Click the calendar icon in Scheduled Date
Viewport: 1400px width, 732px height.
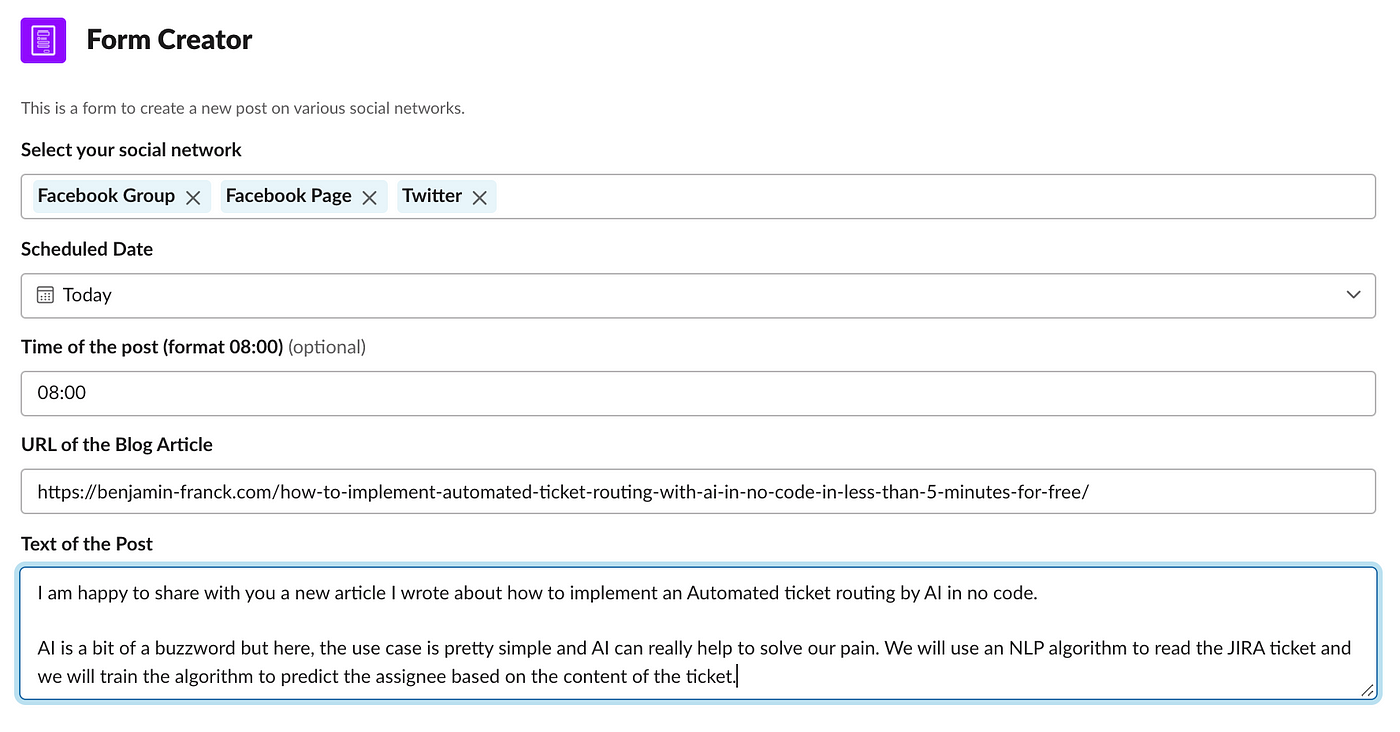tap(45, 295)
